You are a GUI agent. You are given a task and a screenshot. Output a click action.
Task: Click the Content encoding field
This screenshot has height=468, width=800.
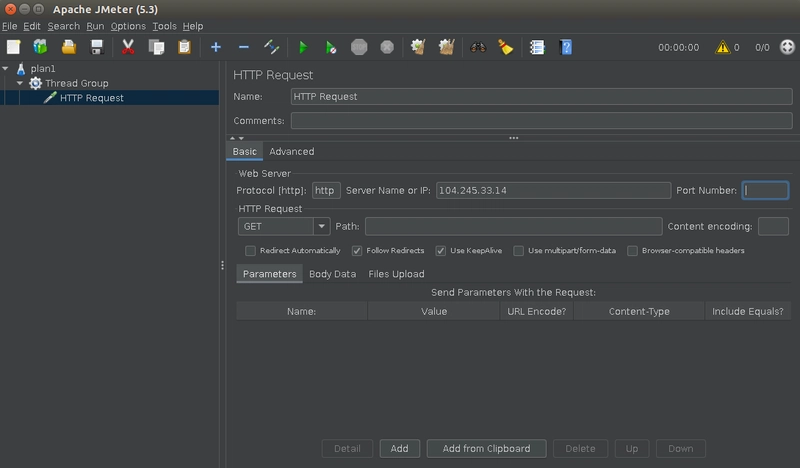tap(773, 226)
